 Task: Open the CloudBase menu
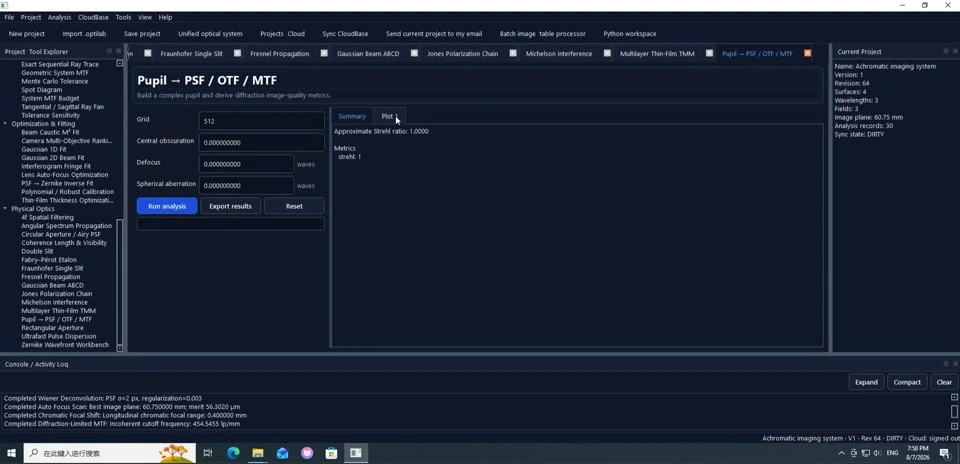(x=94, y=17)
